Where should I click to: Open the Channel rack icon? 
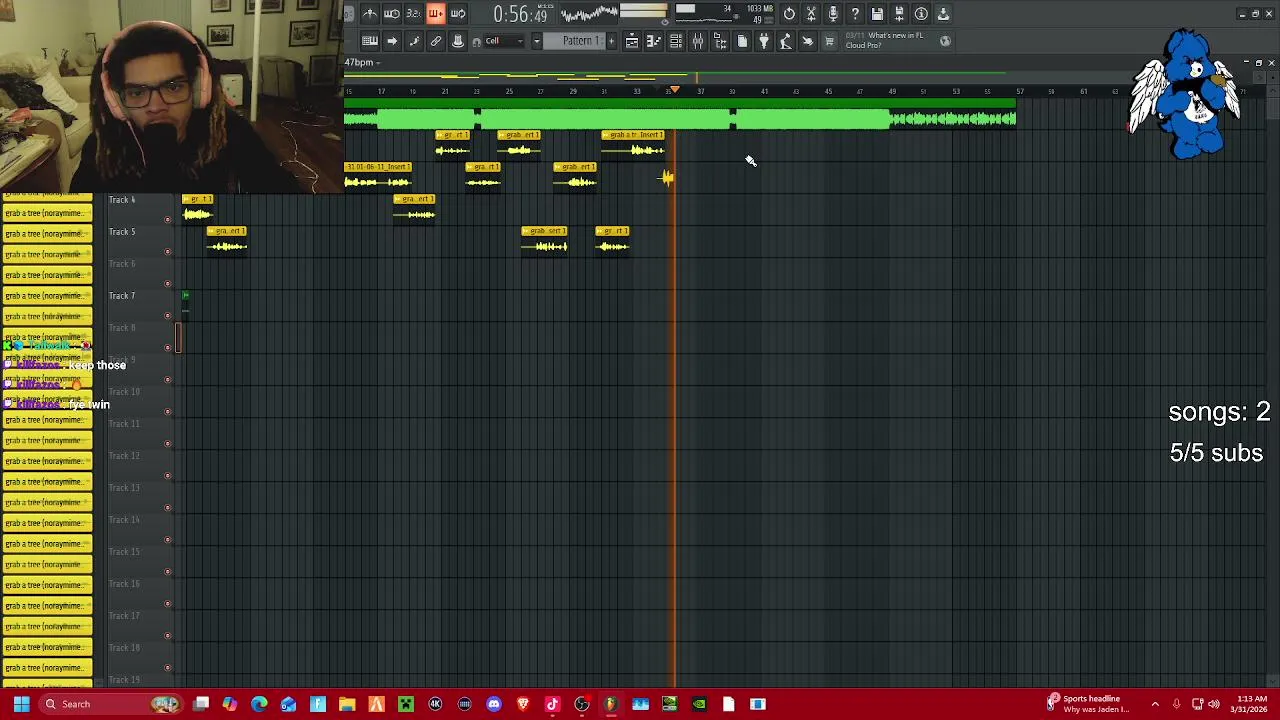click(x=676, y=41)
